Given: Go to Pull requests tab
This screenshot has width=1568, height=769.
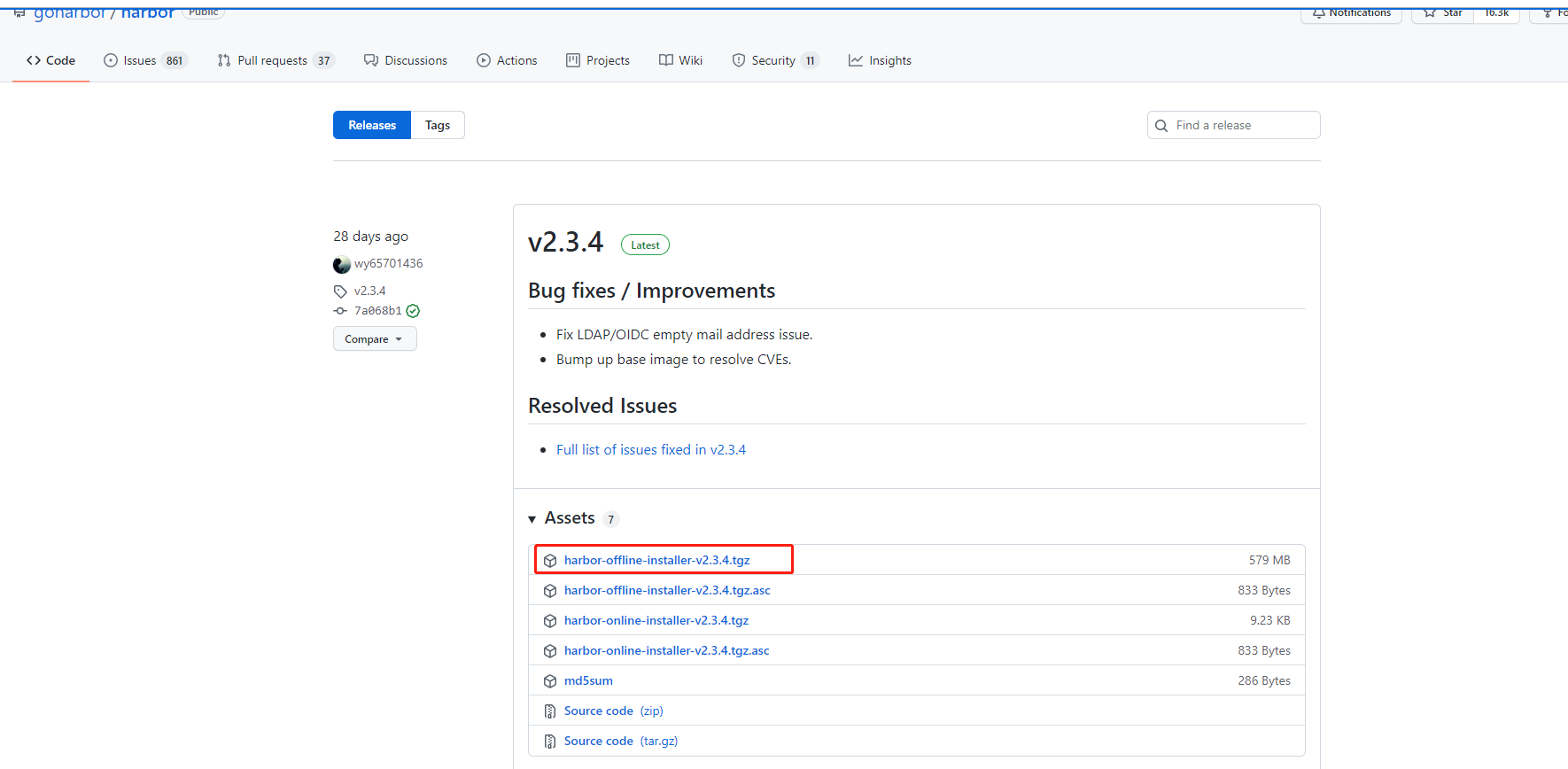Looking at the screenshot, I should (x=276, y=60).
